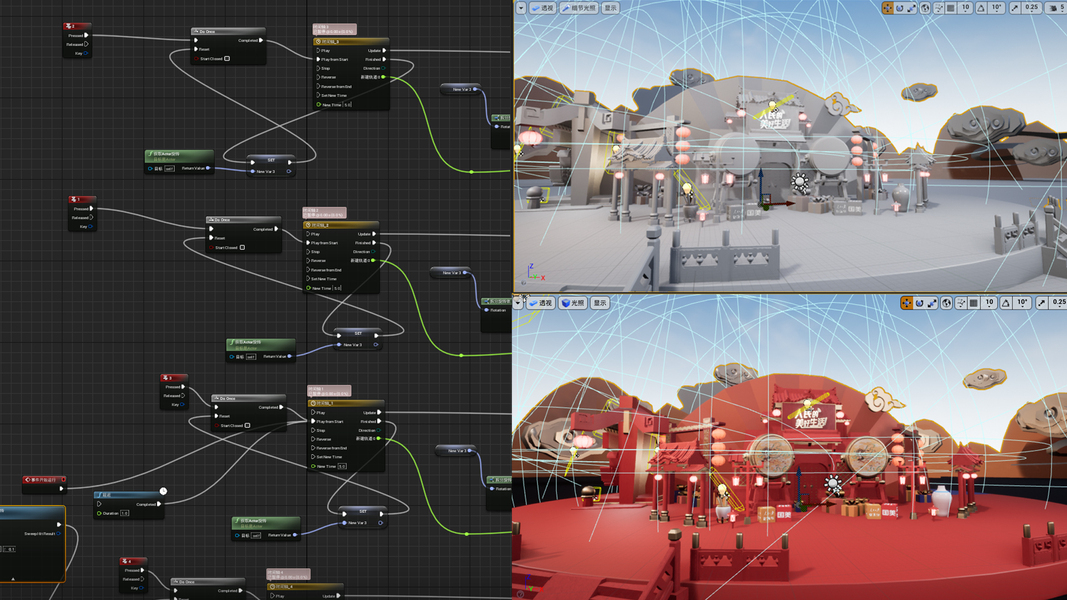The height and width of the screenshot is (600, 1067).
Task: Toggle rotation snapping in top viewport
Action: pyautogui.click(x=981, y=8)
